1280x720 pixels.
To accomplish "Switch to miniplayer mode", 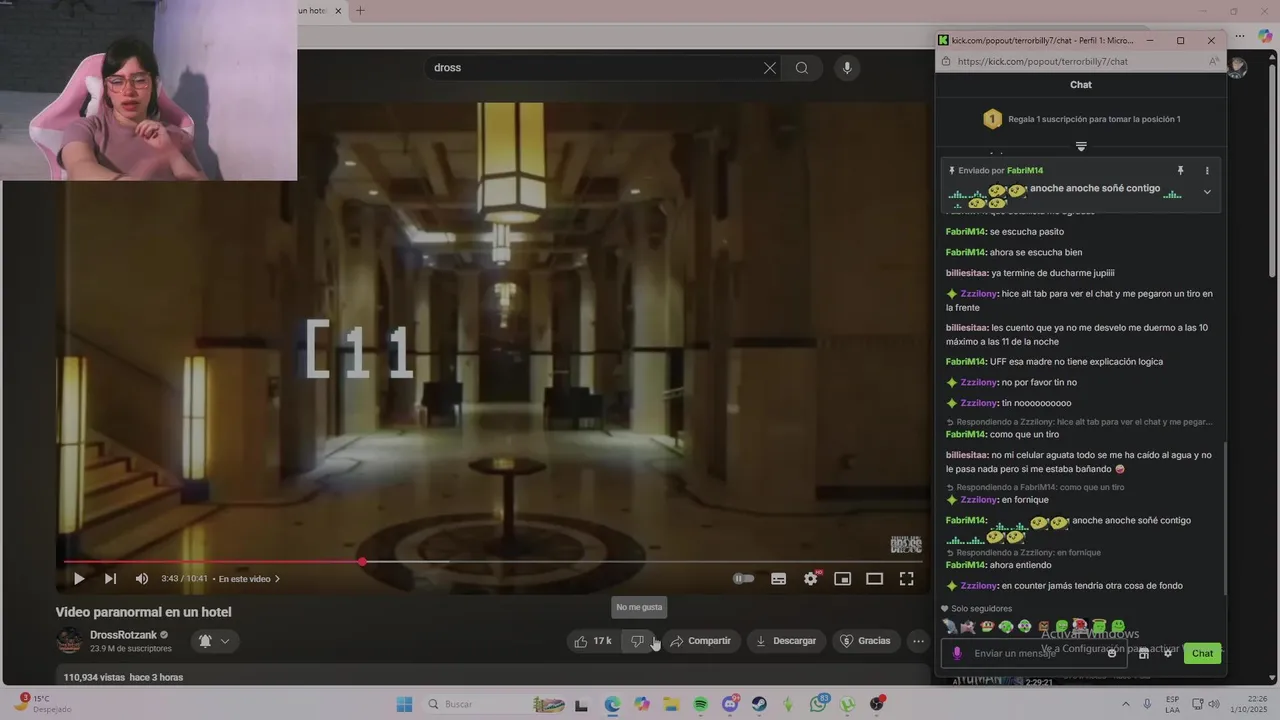I will tap(843, 578).
